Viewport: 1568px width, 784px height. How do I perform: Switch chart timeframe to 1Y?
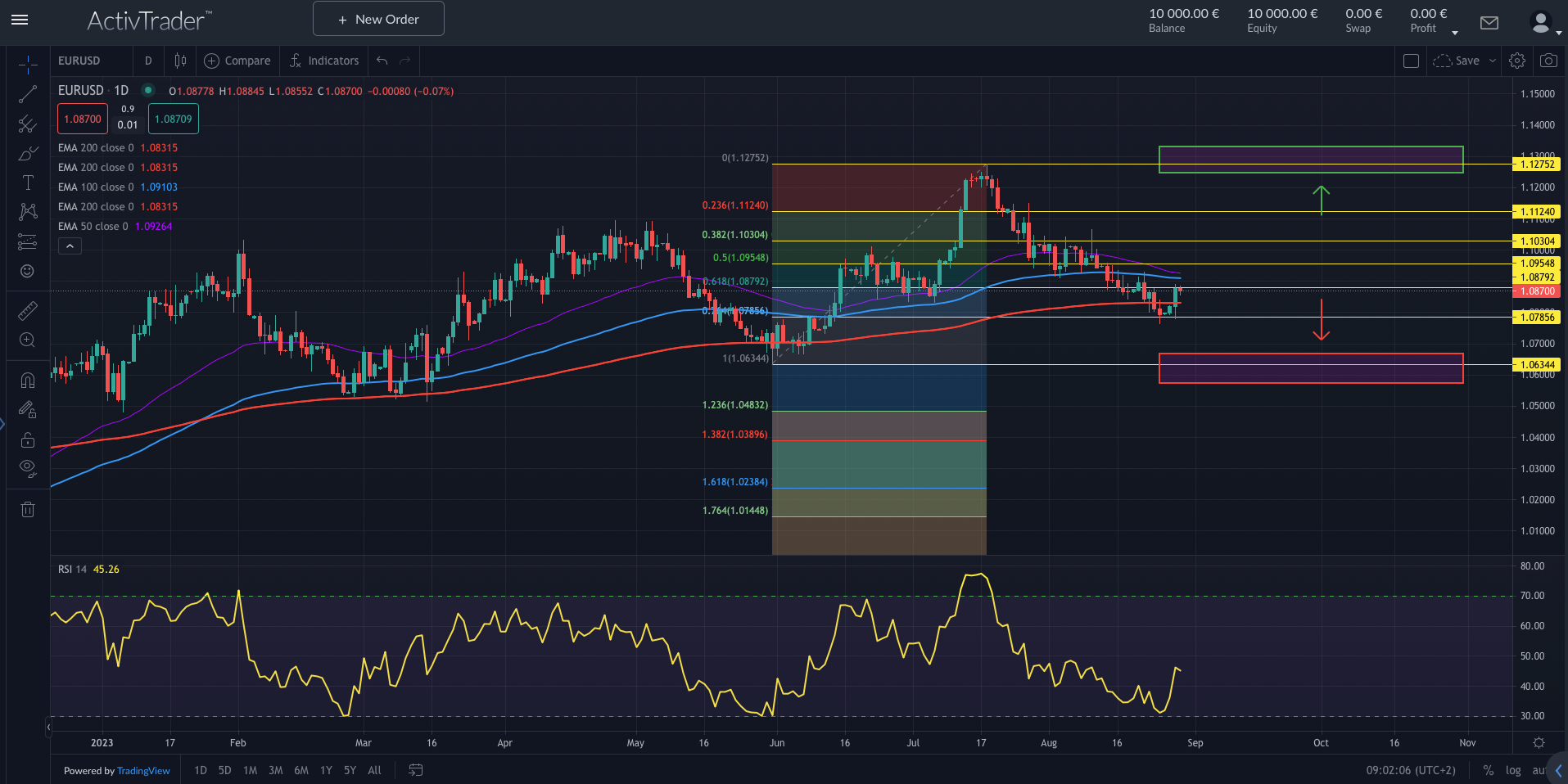325,770
